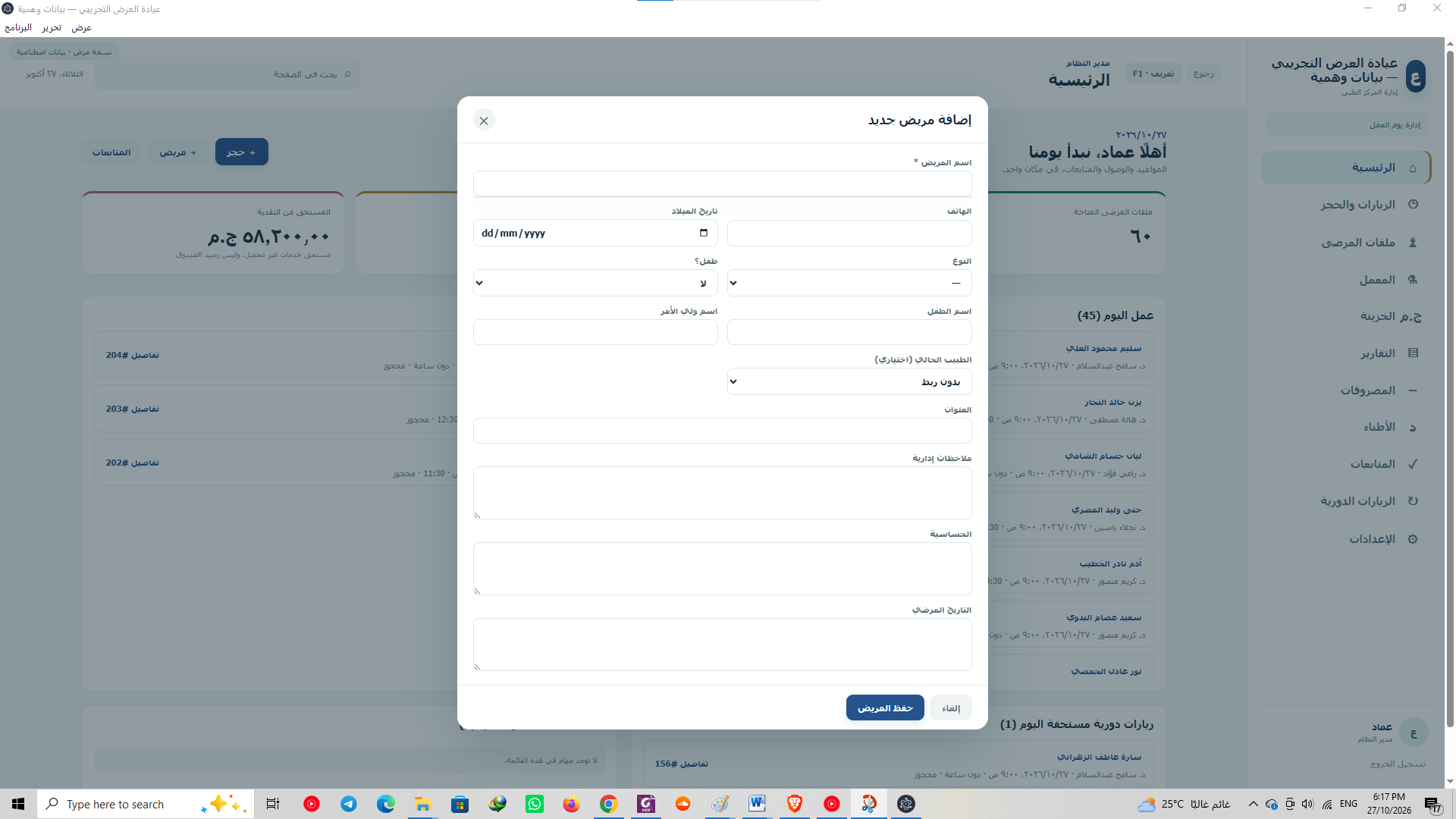
Task: Open the الطبيب الحالي dropdown showing بدون ربط
Action: point(849,381)
